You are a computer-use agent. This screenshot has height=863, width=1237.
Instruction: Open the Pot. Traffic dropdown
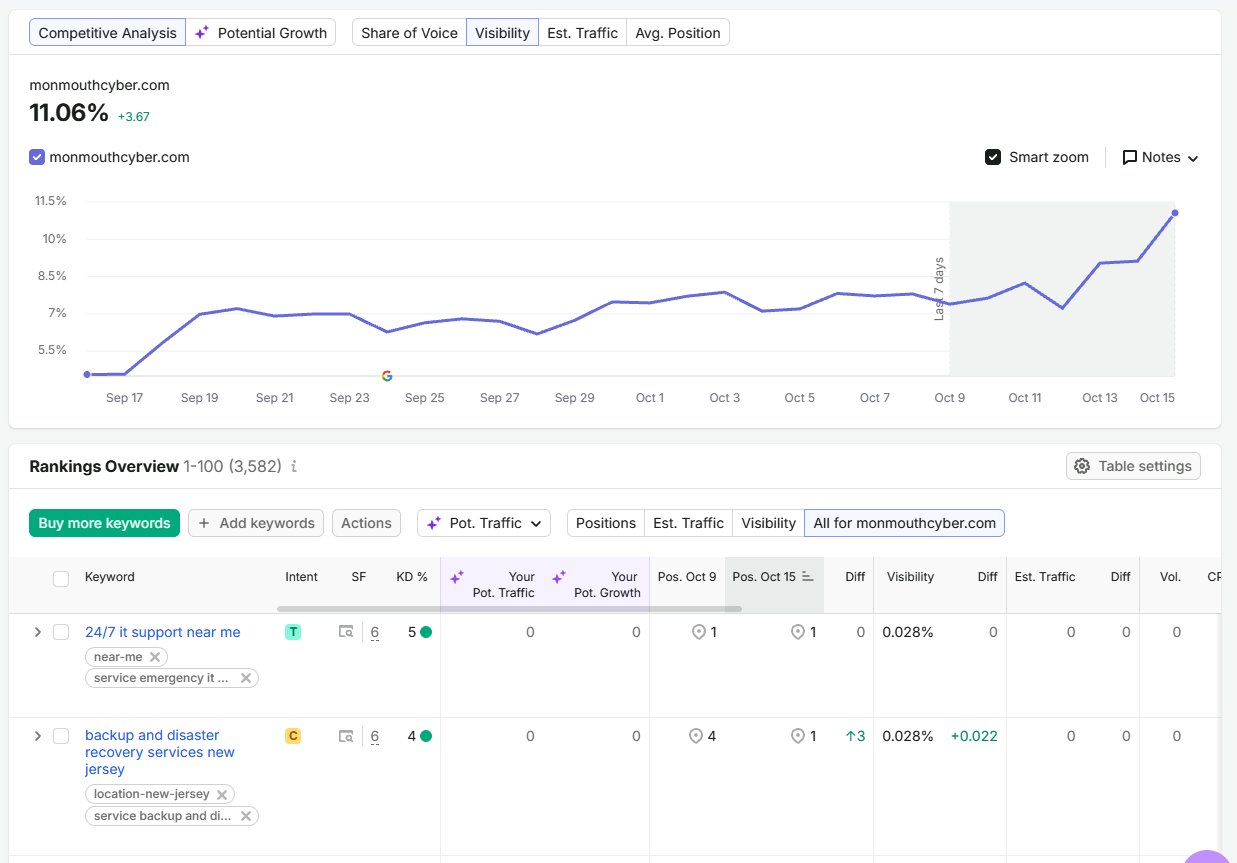point(484,523)
